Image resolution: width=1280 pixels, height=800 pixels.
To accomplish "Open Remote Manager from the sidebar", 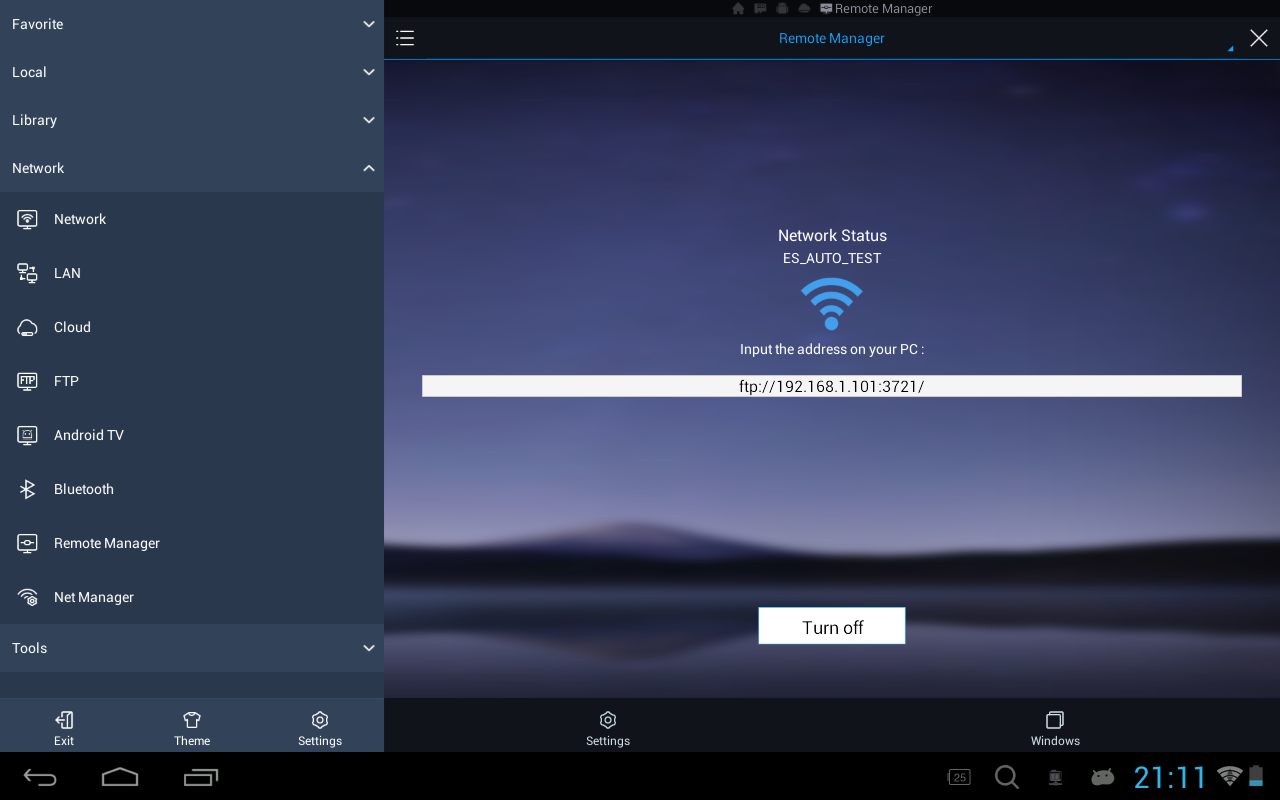I will coord(106,543).
